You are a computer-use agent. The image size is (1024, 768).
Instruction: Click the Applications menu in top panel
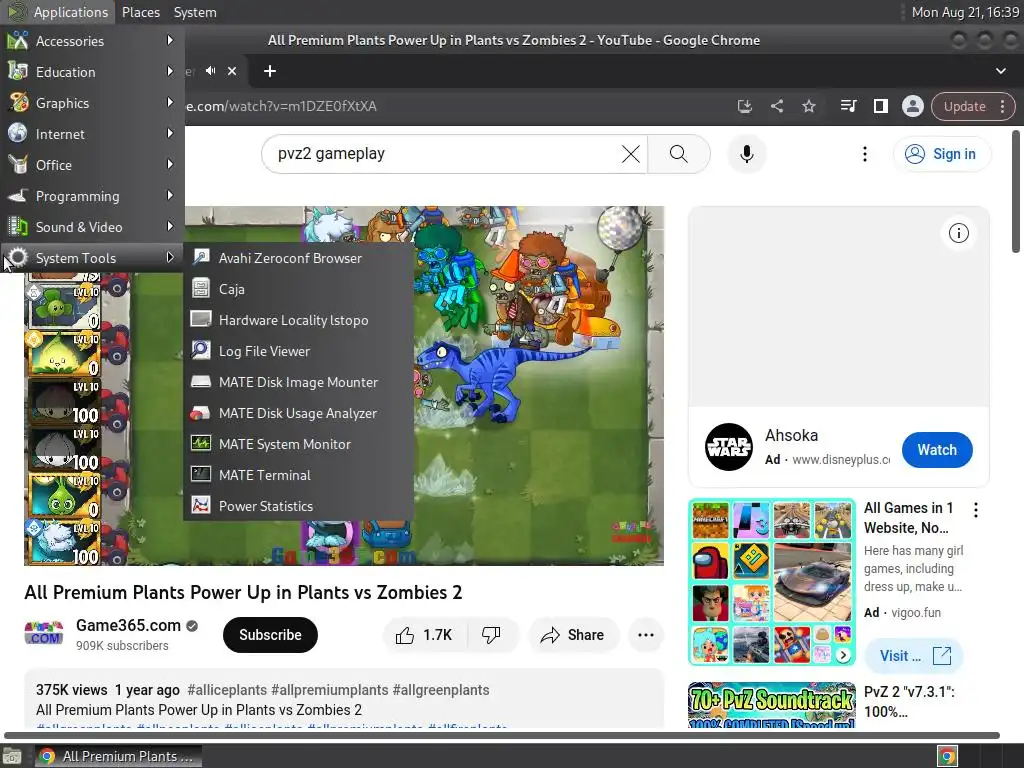(x=57, y=12)
